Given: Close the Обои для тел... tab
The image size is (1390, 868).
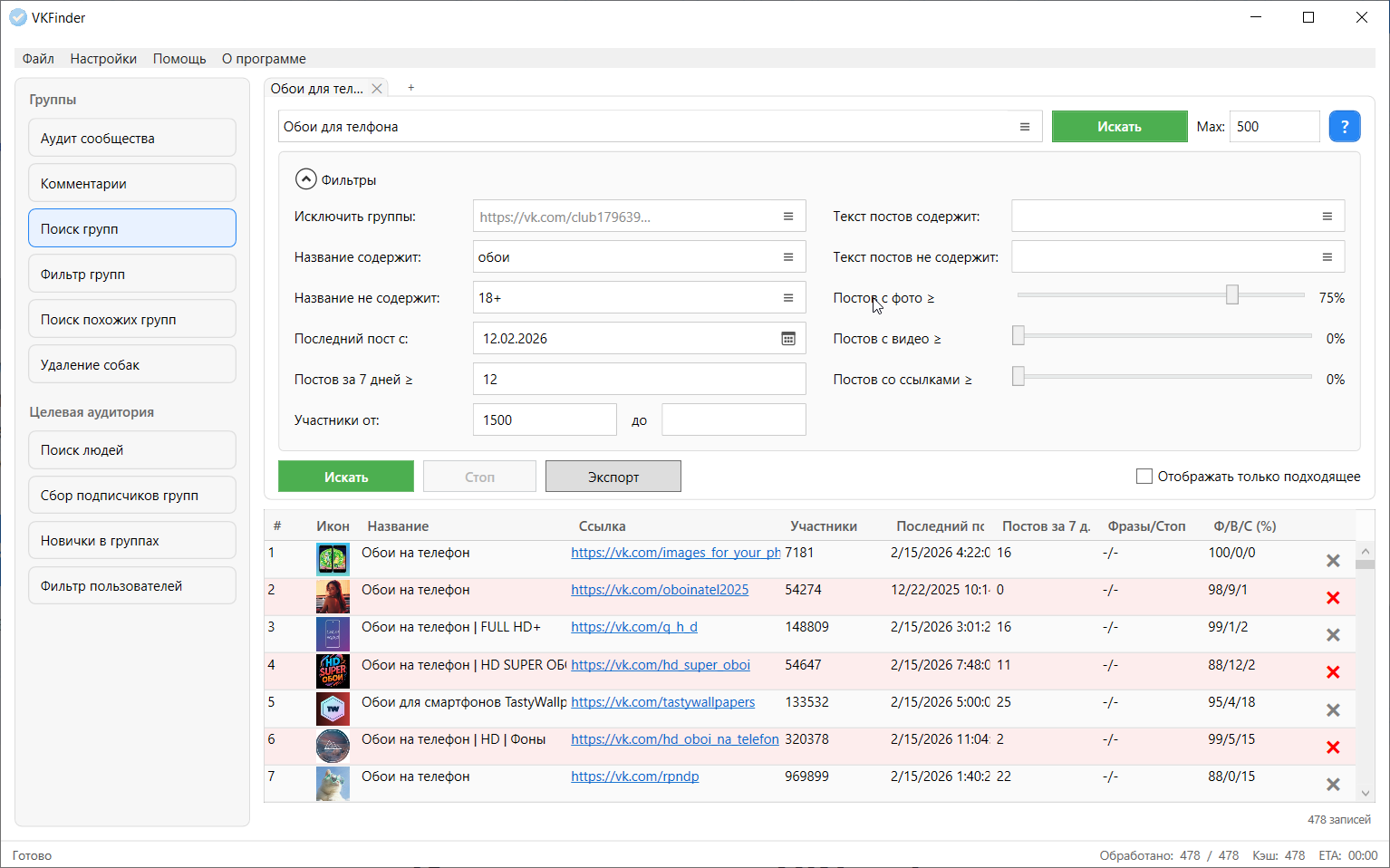Looking at the screenshot, I should click(377, 89).
